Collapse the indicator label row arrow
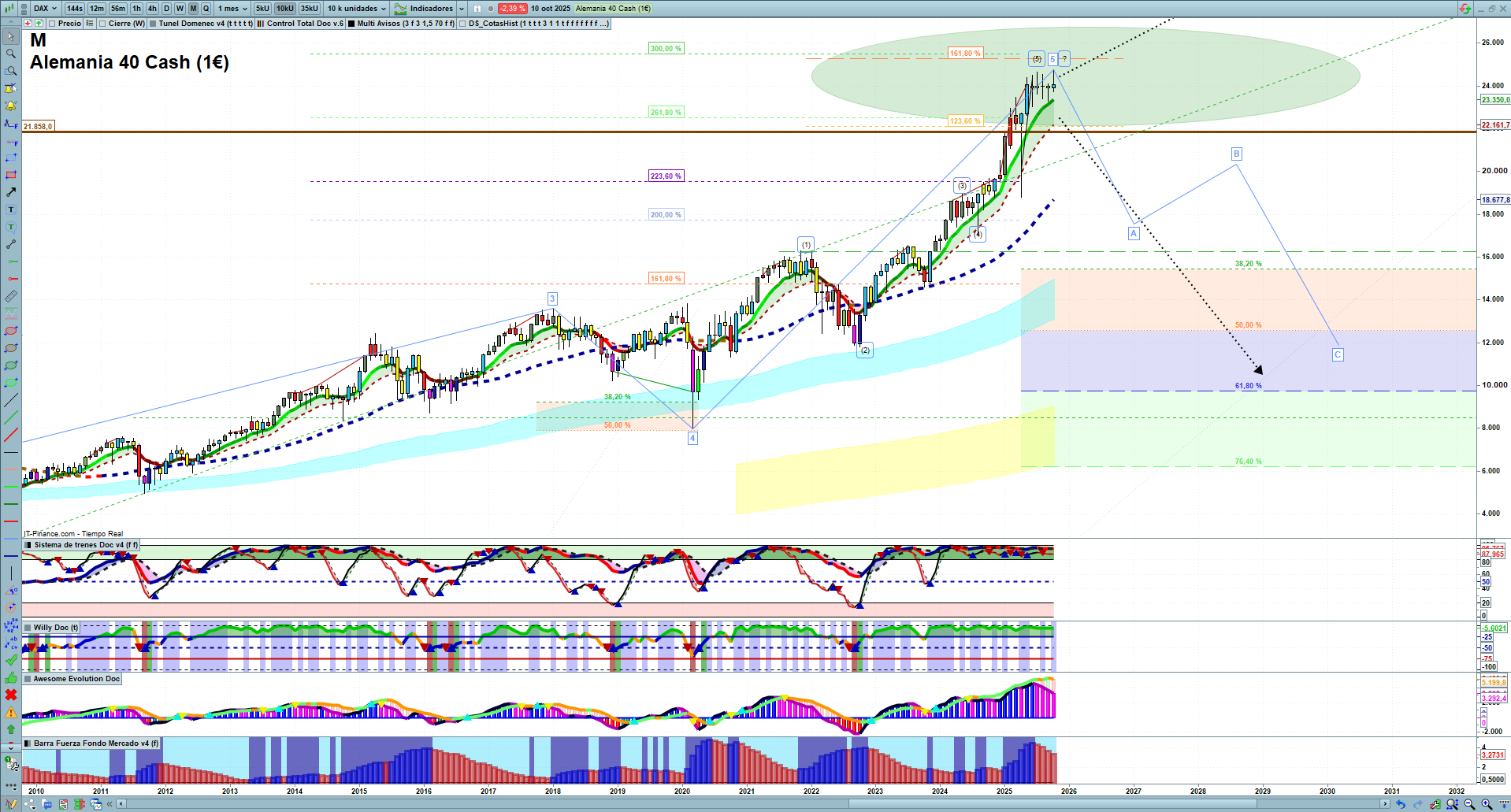 (11, 24)
